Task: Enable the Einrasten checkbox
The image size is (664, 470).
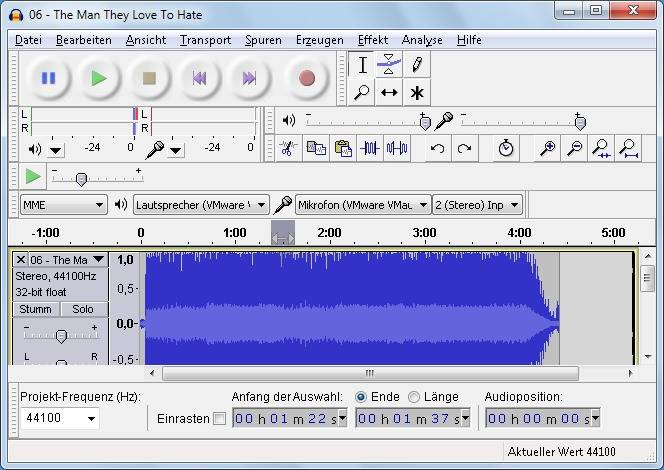Action: point(219,419)
